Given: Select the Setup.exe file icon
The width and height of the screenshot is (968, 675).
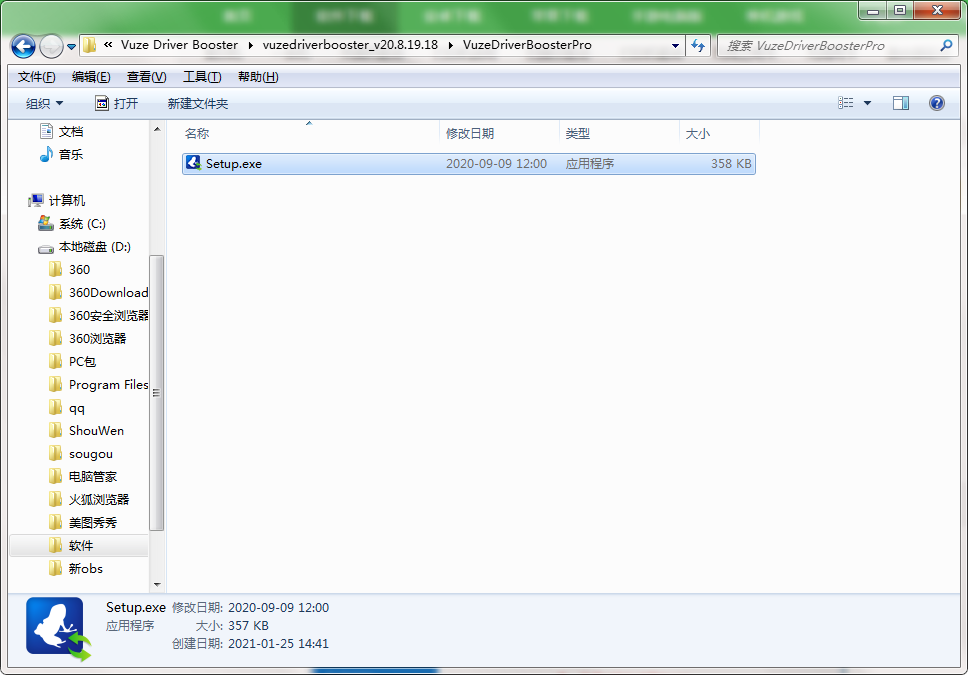Looking at the screenshot, I should (193, 163).
